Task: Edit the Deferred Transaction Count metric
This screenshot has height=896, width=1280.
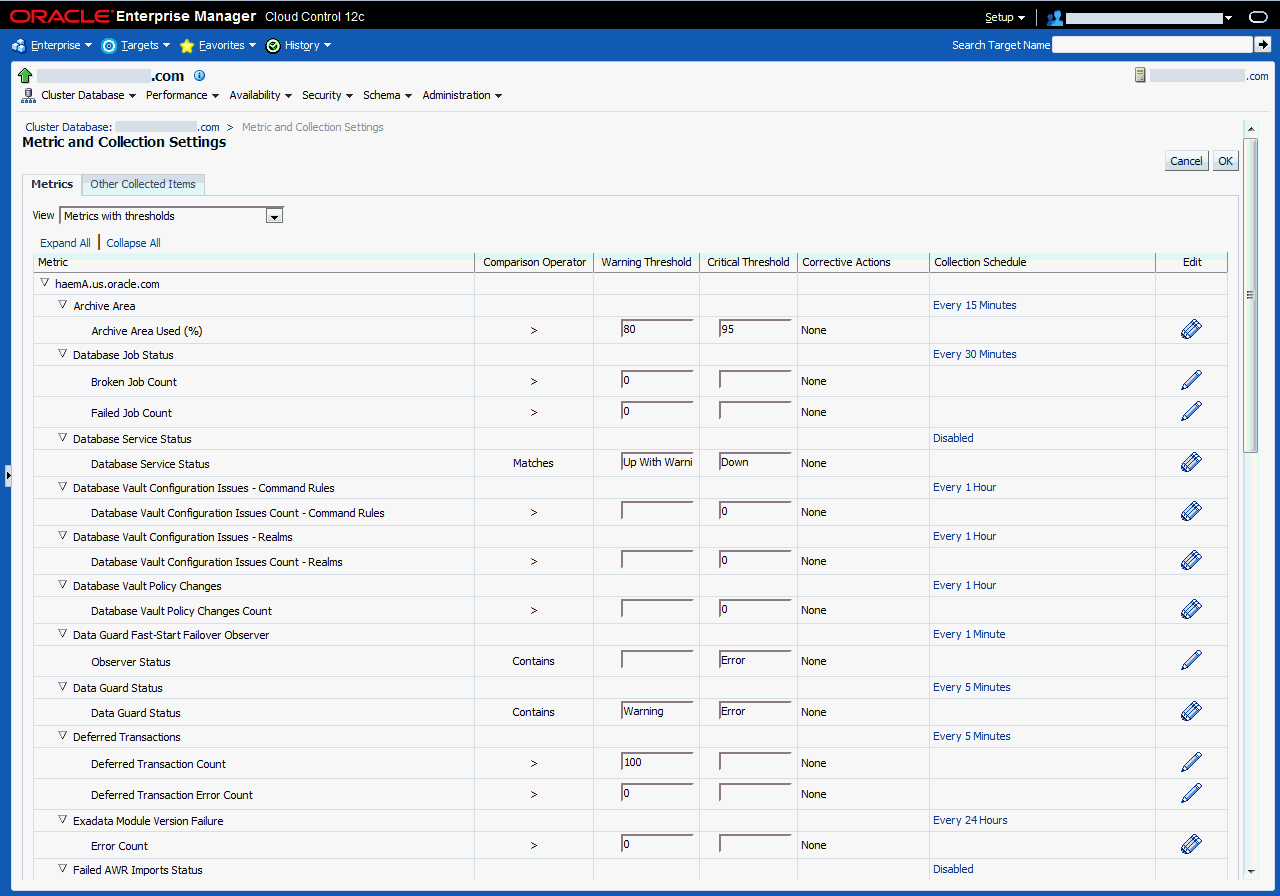Action: point(1191,763)
